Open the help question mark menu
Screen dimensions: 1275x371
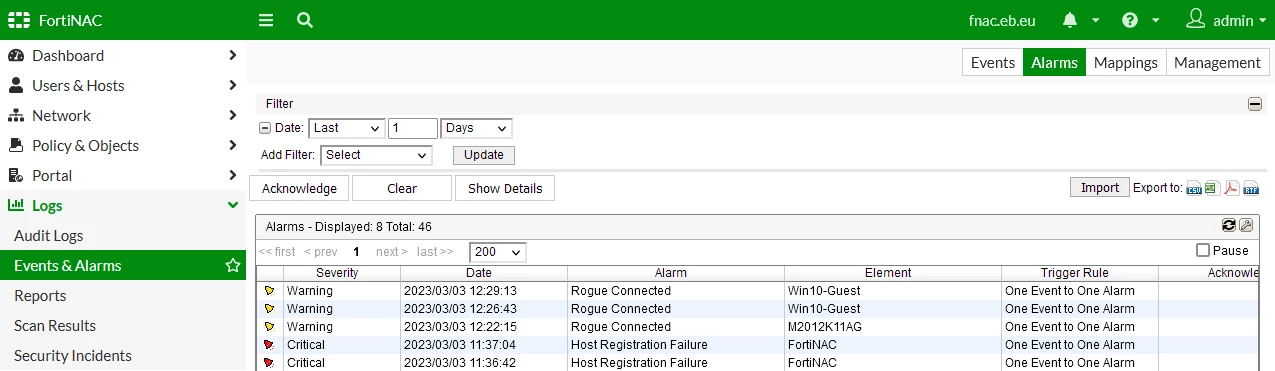[1130, 20]
